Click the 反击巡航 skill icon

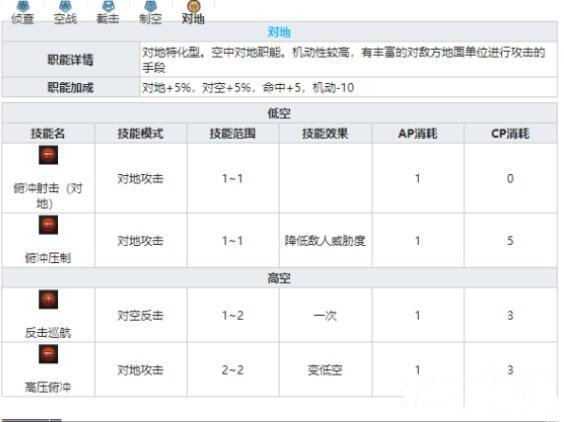click(x=48, y=299)
